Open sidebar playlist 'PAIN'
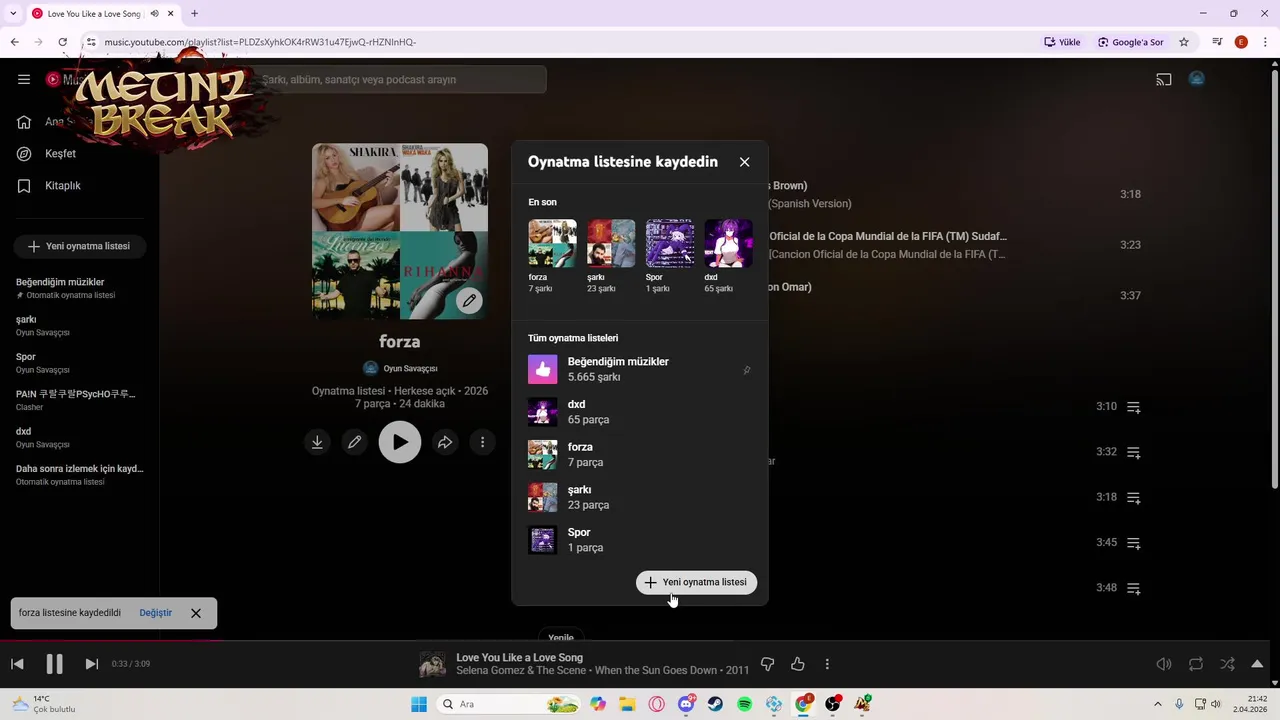 click(x=80, y=400)
